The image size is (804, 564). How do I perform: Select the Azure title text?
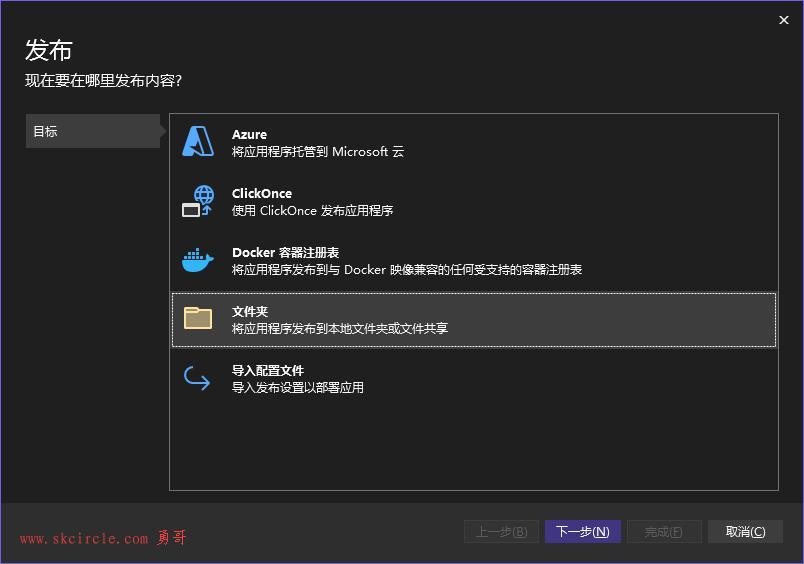(249, 134)
